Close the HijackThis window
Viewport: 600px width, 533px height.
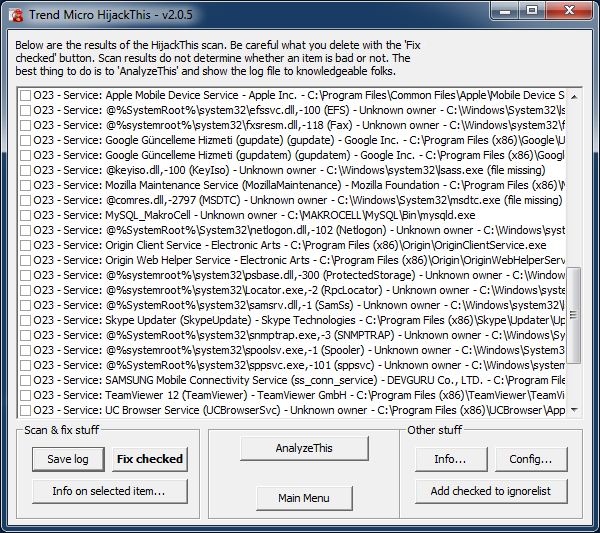[x=569, y=11]
